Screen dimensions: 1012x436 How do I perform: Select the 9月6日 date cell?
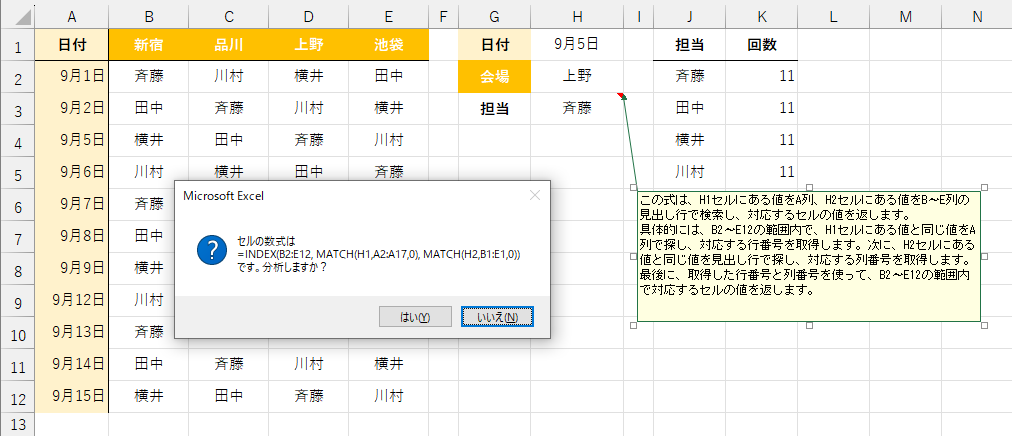click(72, 172)
